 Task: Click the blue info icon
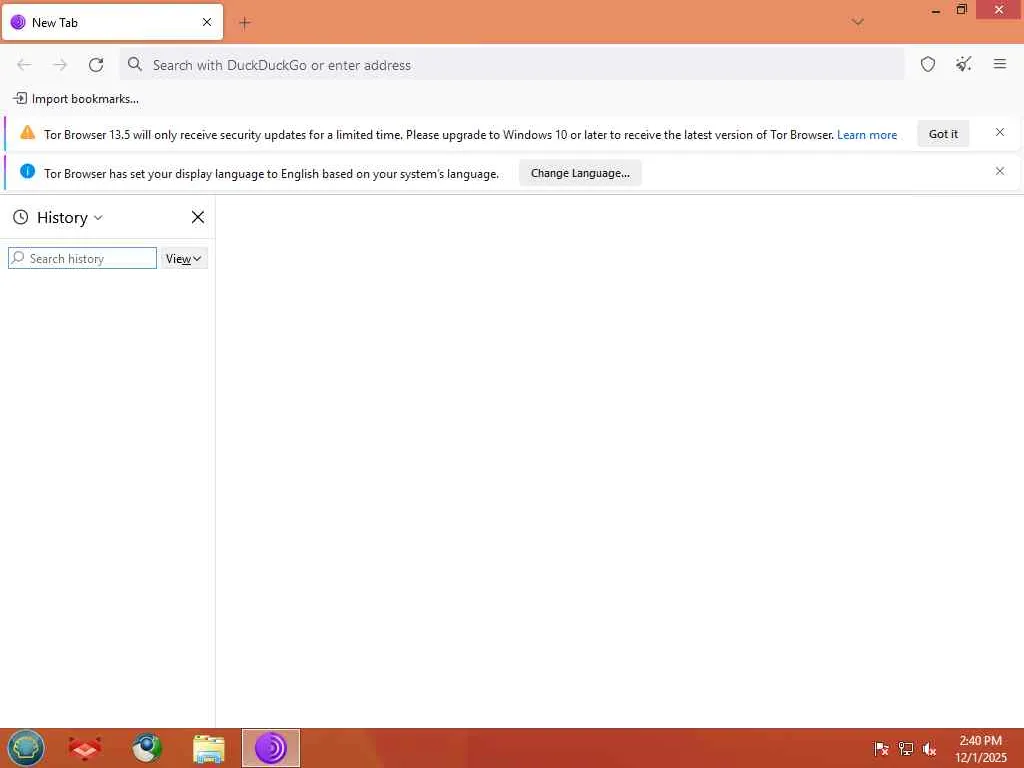tap(27, 171)
